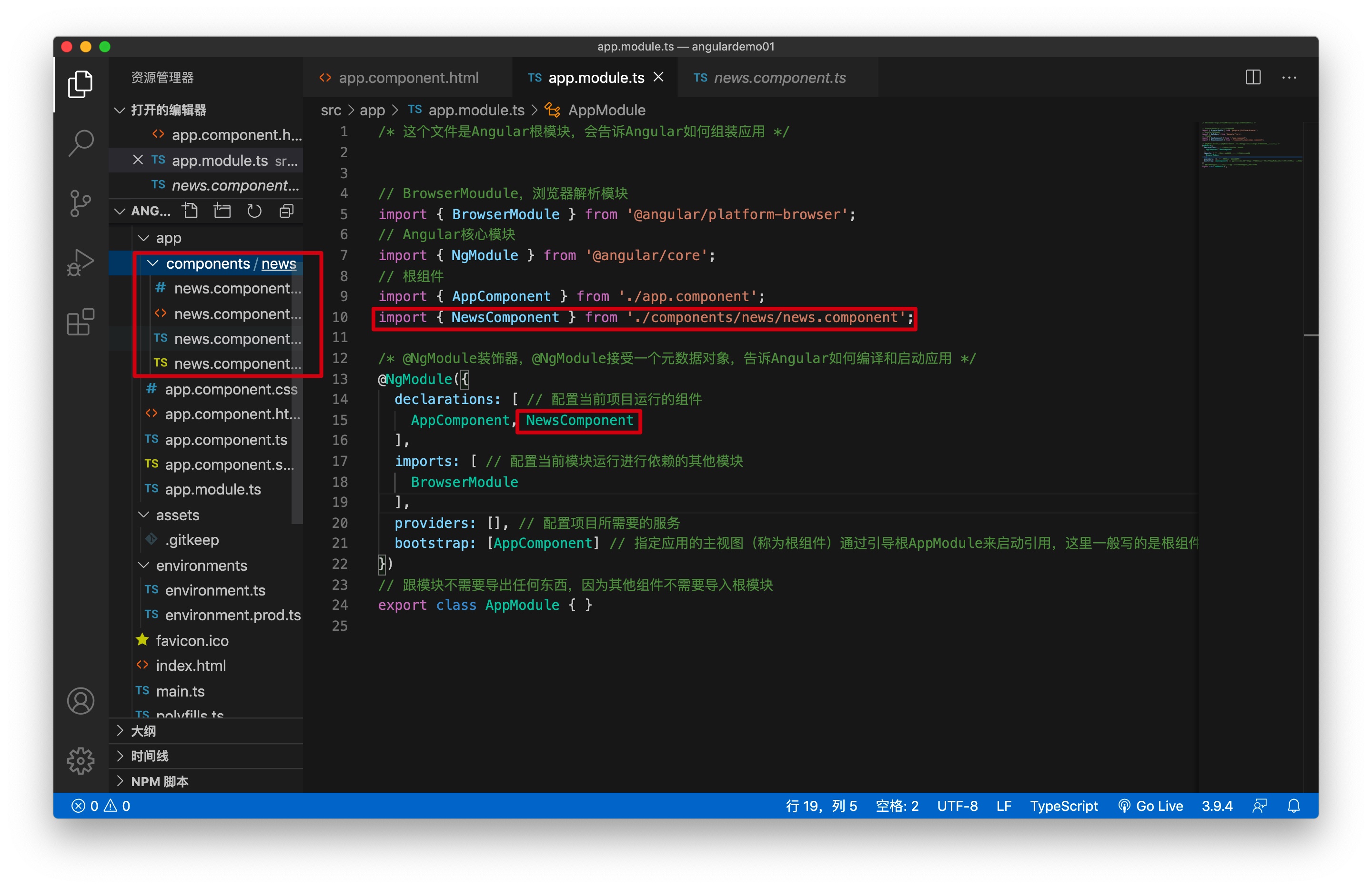Change the TypeScript language mode
The image size is (1372, 889).
coord(1064,806)
